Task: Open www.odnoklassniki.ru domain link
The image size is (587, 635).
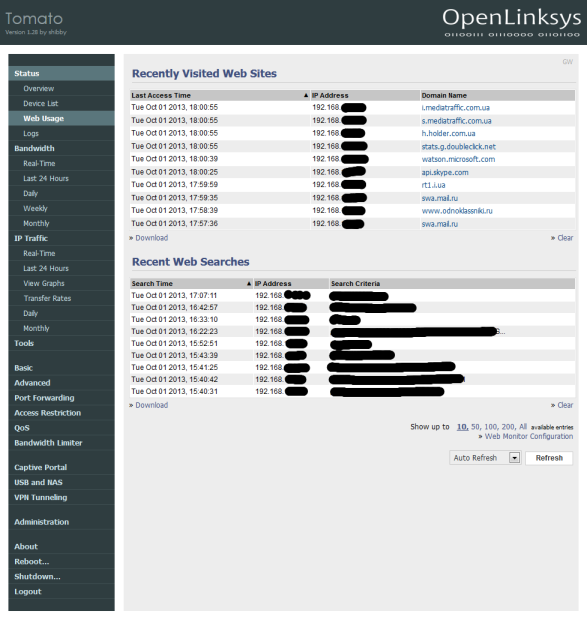Action: (x=457, y=211)
